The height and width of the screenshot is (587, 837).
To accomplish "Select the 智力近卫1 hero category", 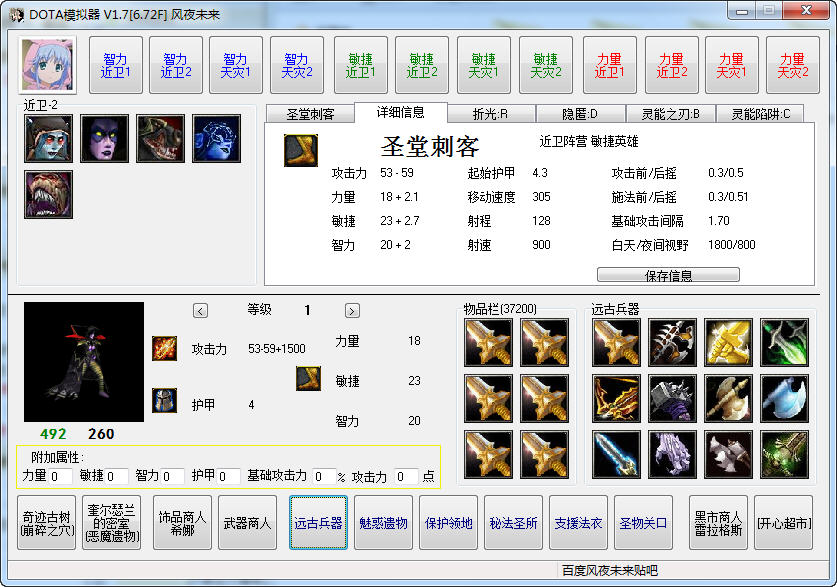I will (x=115, y=64).
